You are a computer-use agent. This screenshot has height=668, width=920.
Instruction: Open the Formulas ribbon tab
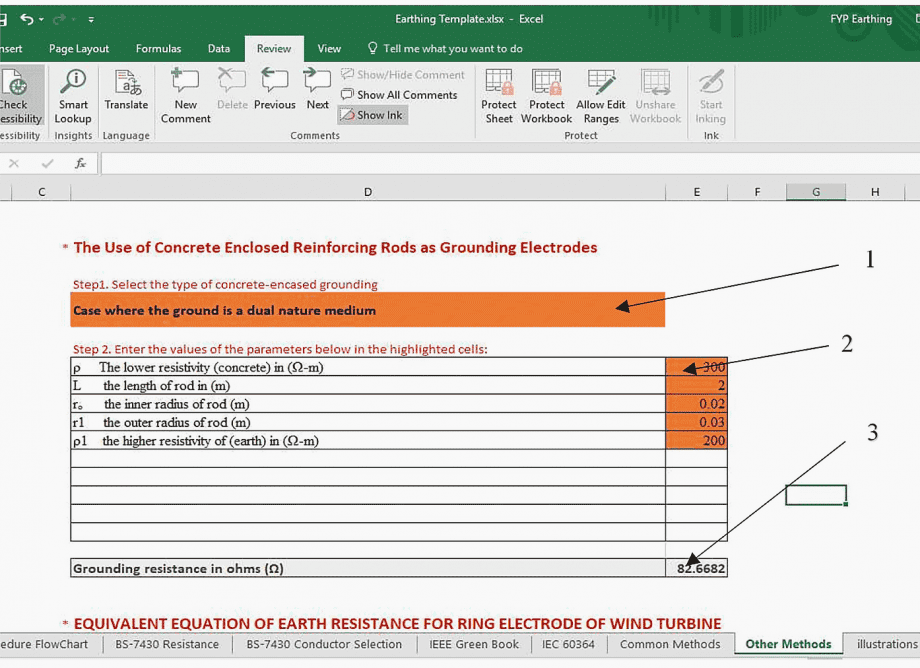[158, 49]
